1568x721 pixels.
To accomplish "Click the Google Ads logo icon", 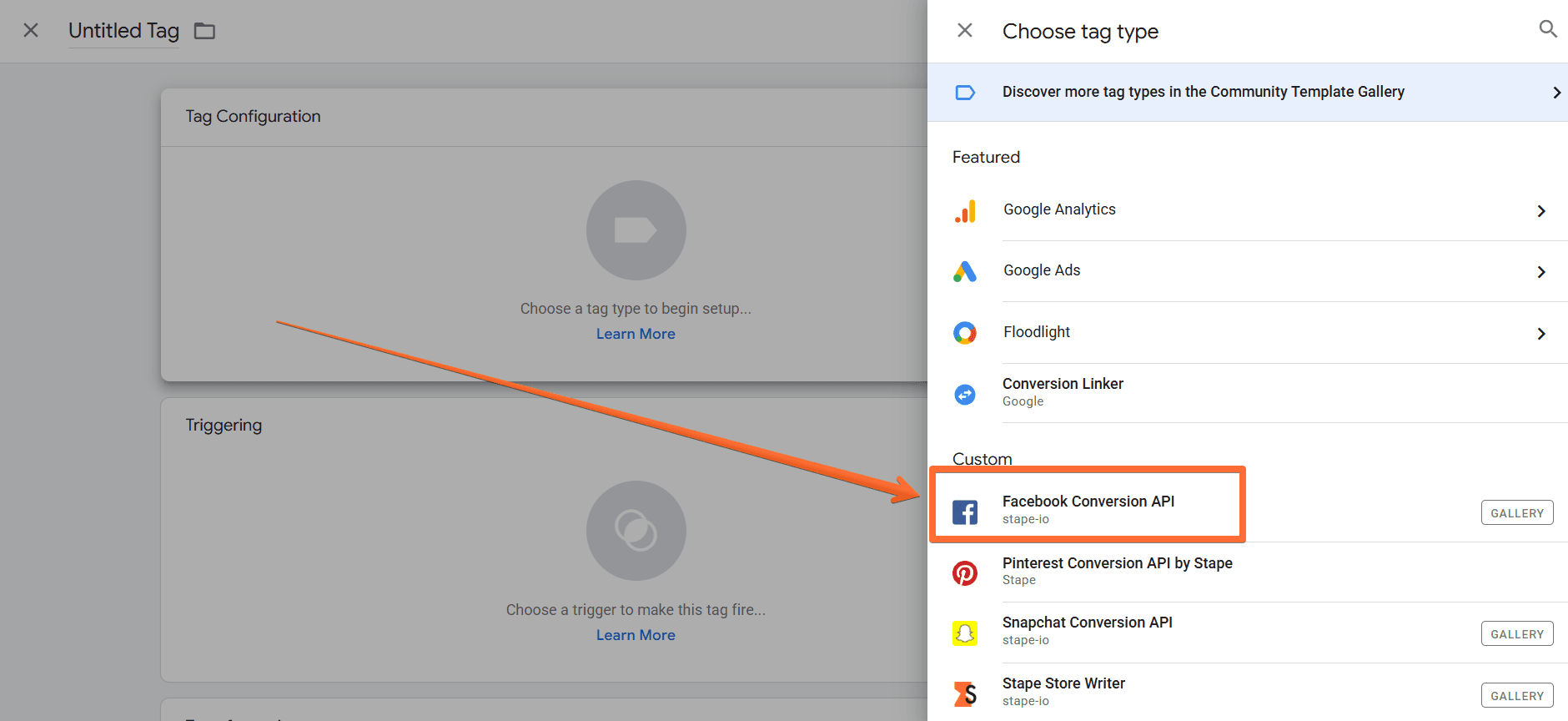I will [x=965, y=271].
